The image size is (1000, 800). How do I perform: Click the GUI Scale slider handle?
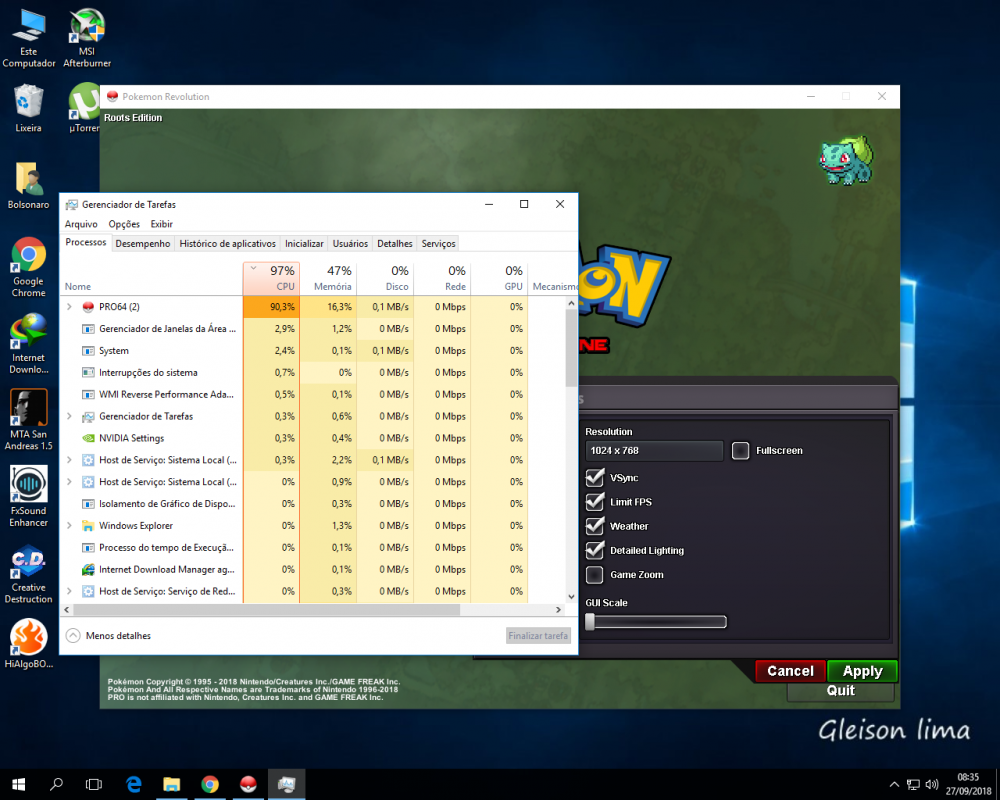click(x=590, y=622)
